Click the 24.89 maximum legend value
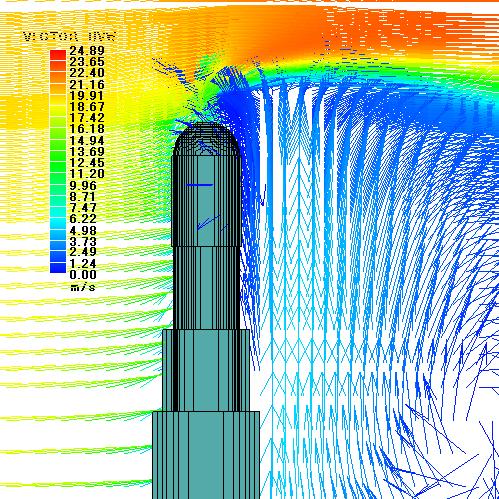Screen dimensions: 499x499 (x=87, y=51)
